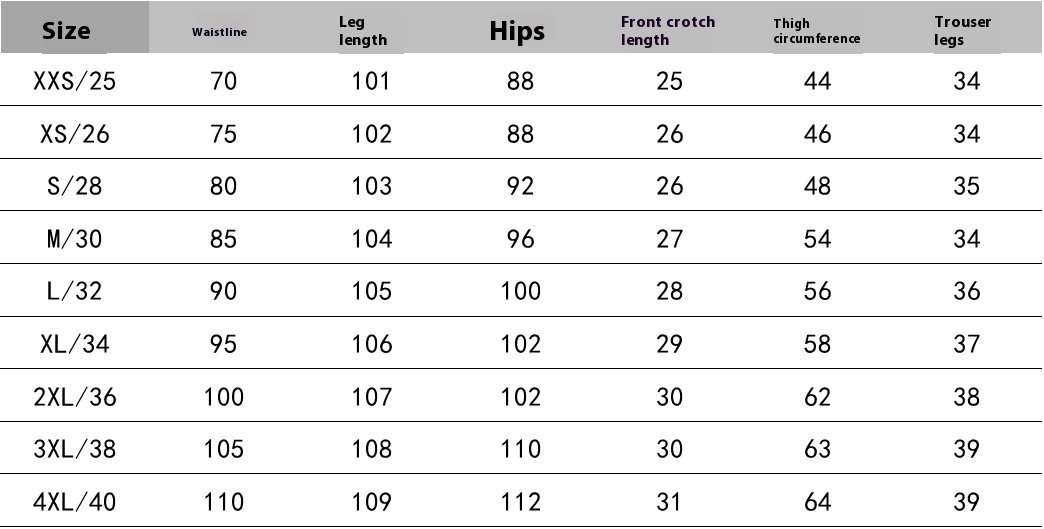Select leg length 101 in XXS/25 row

[x=371, y=81]
